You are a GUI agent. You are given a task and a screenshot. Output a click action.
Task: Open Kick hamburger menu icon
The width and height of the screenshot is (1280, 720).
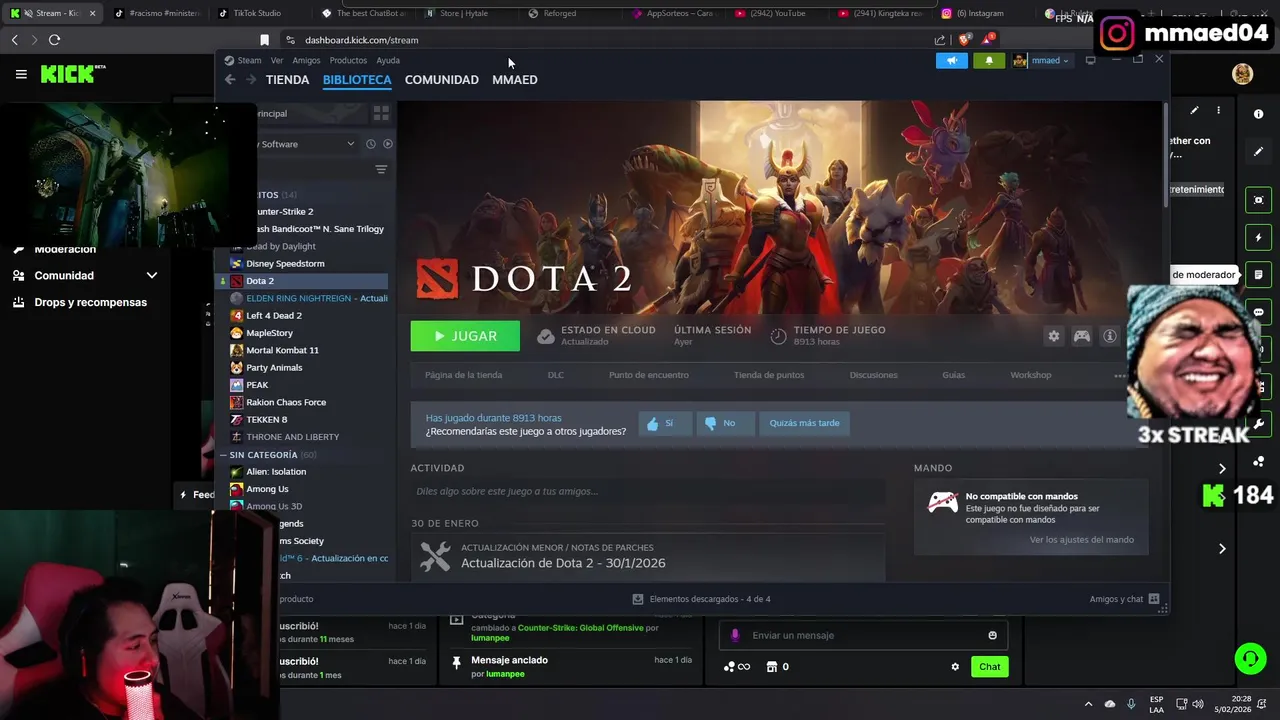(21, 74)
